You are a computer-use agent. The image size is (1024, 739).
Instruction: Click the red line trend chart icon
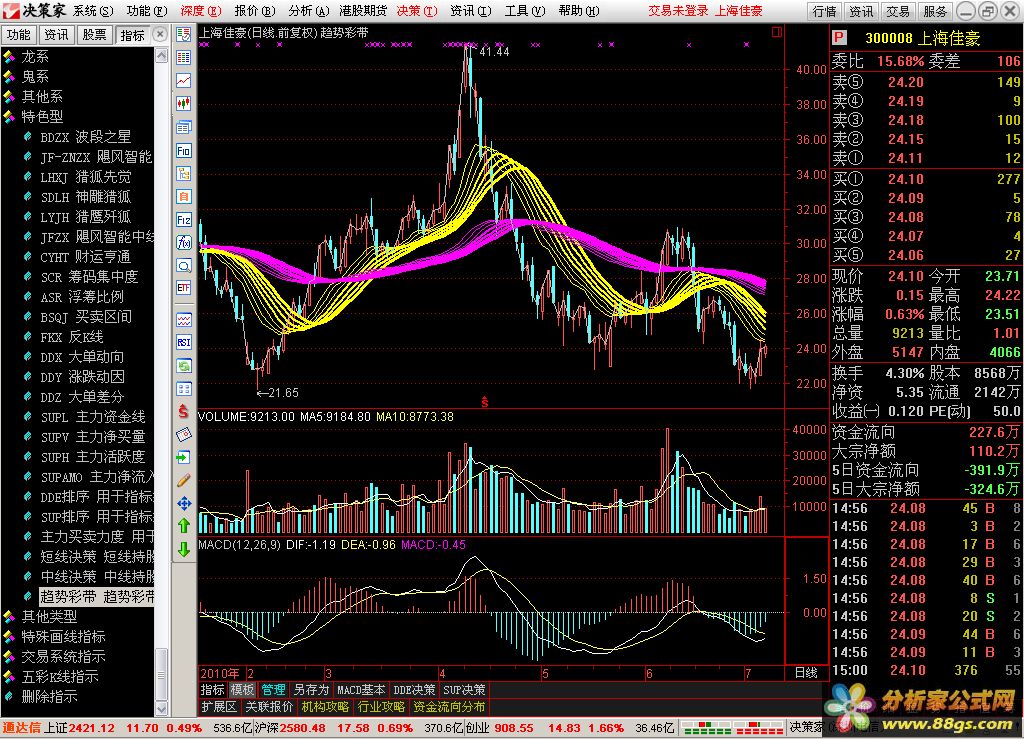tap(184, 80)
